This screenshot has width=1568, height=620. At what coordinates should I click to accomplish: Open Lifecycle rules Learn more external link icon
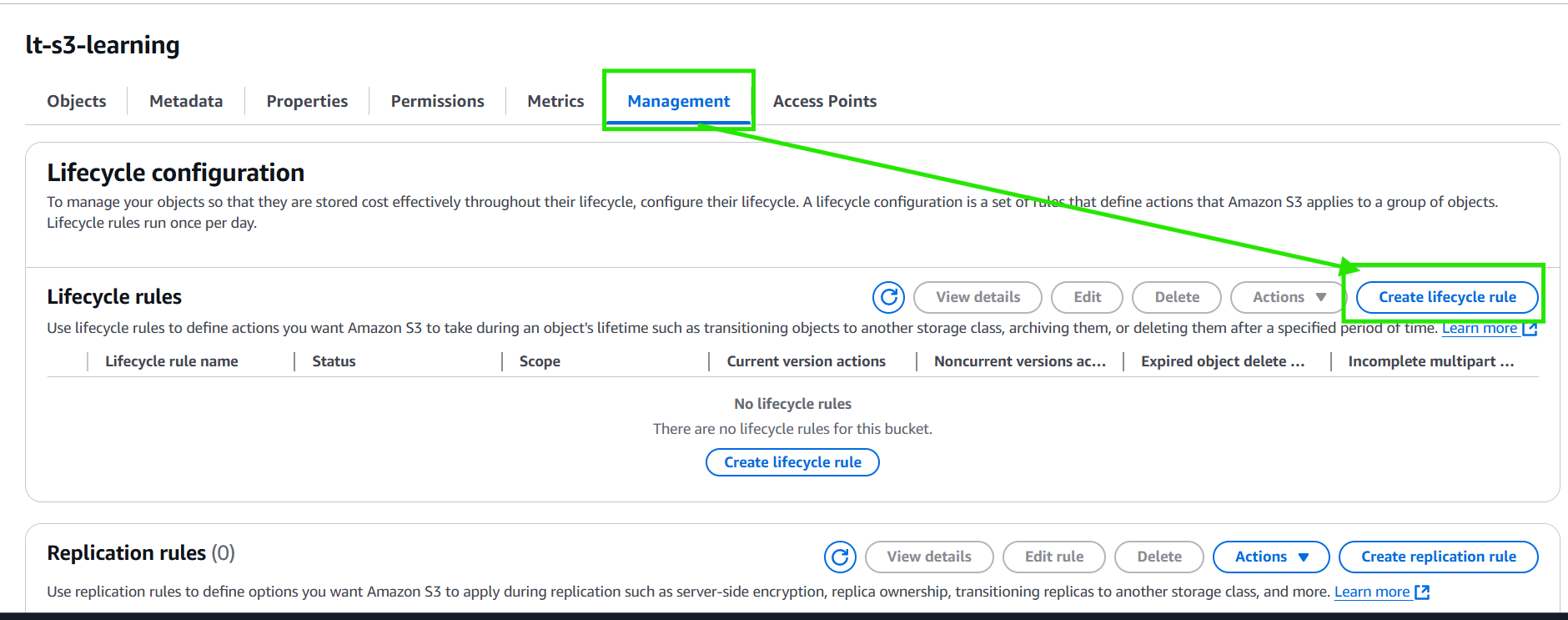(x=1530, y=329)
